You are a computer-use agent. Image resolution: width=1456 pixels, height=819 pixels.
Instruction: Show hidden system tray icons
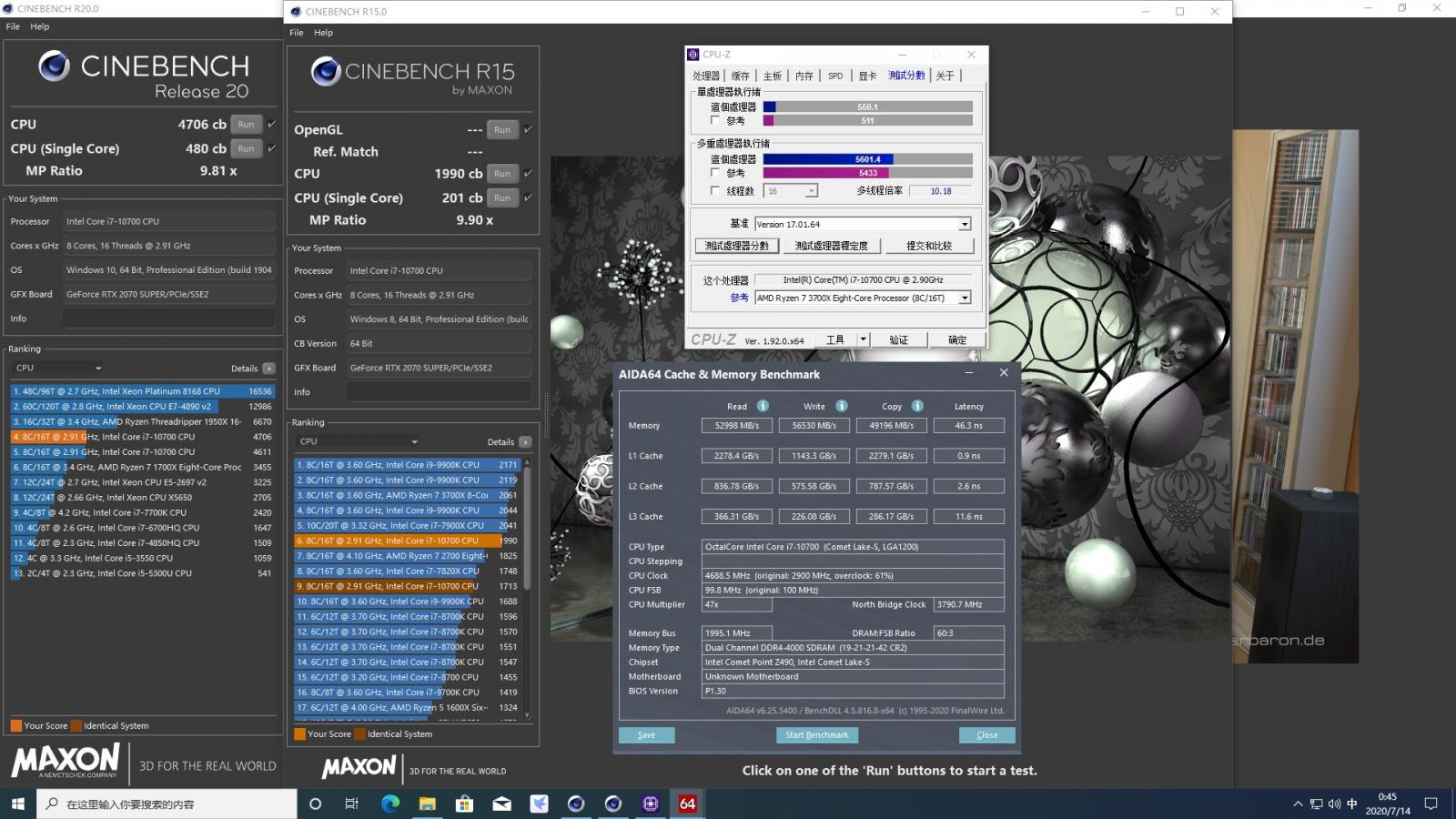(1298, 804)
